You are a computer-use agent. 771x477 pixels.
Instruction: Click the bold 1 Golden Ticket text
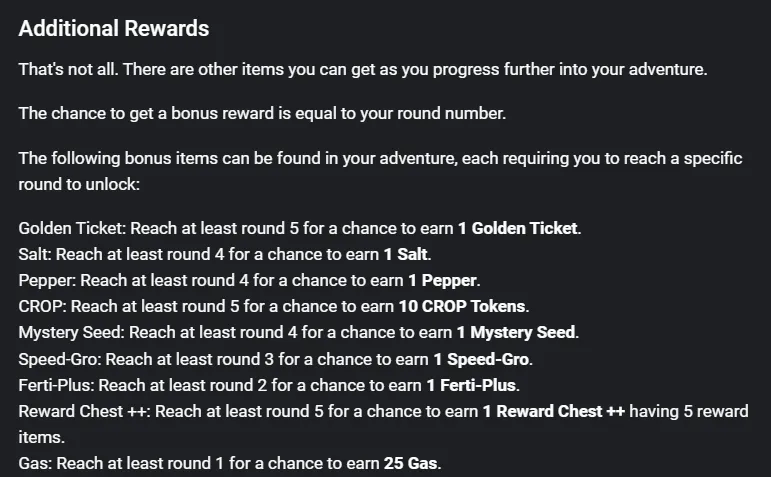[518, 228]
